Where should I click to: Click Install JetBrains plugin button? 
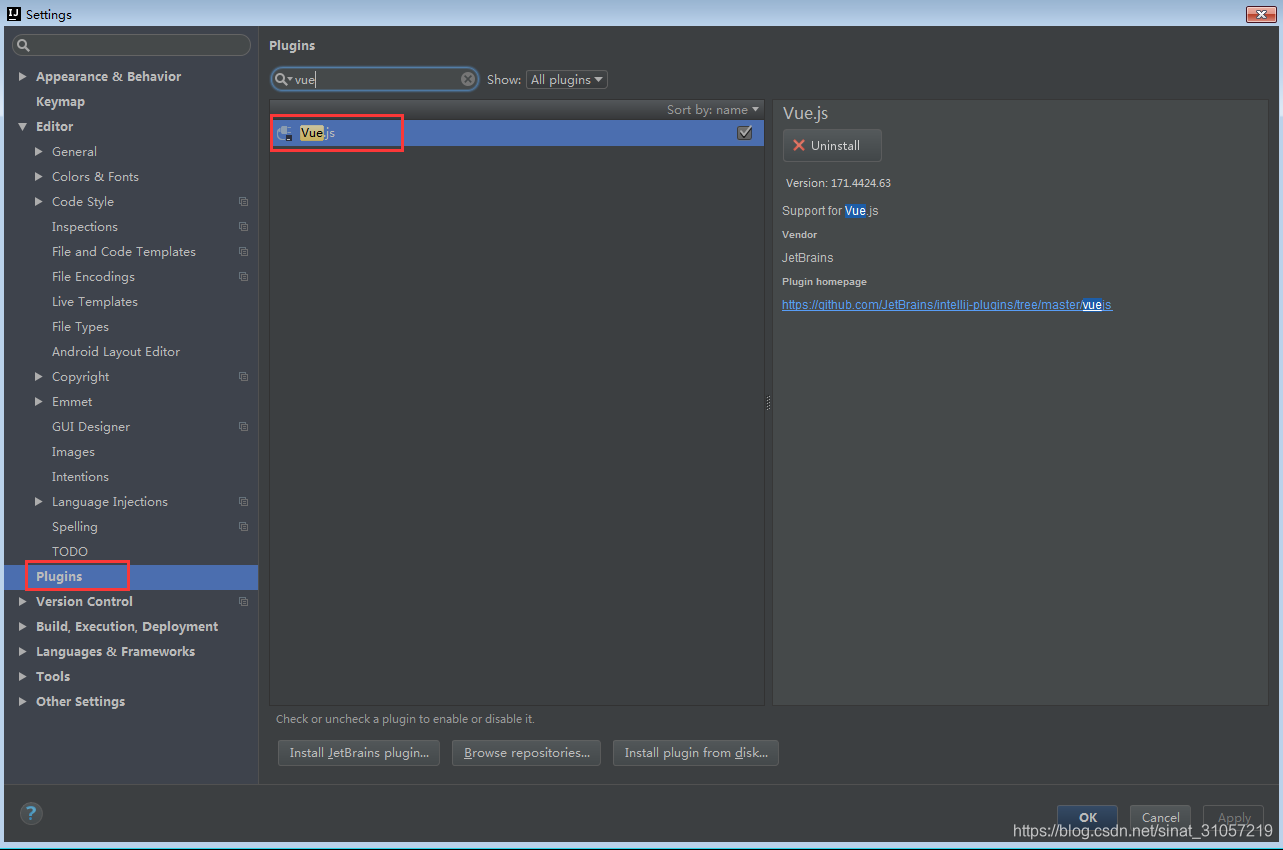tap(359, 753)
